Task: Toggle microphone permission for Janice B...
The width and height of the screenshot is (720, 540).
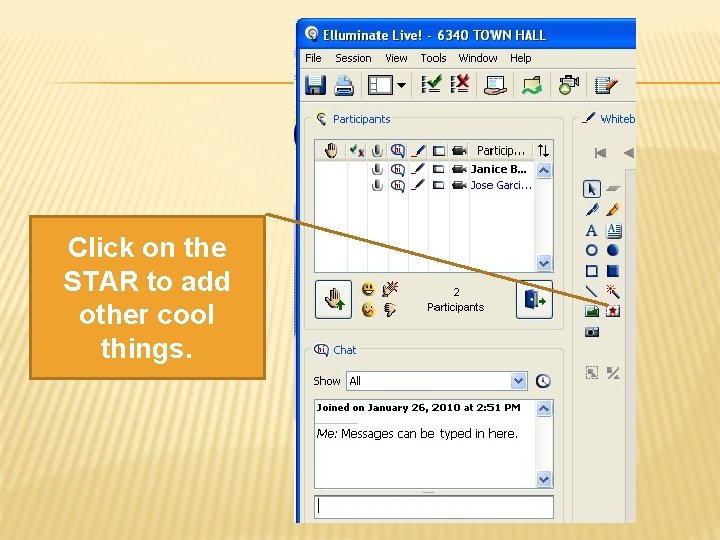Action: click(377, 169)
